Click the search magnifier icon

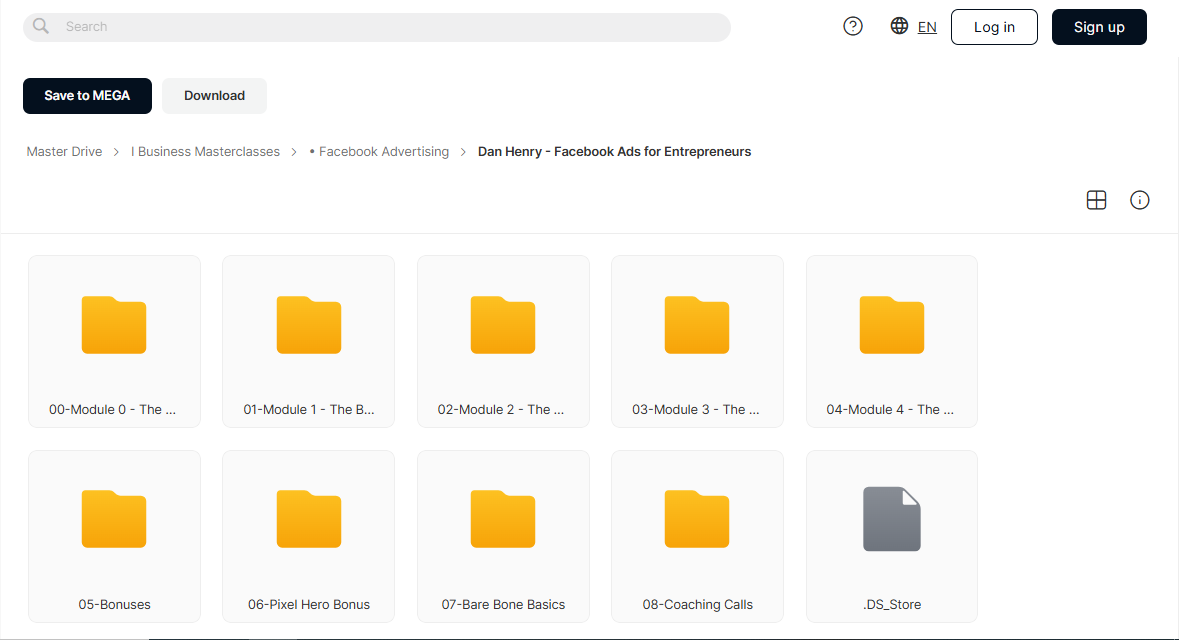click(x=41, y=26)
